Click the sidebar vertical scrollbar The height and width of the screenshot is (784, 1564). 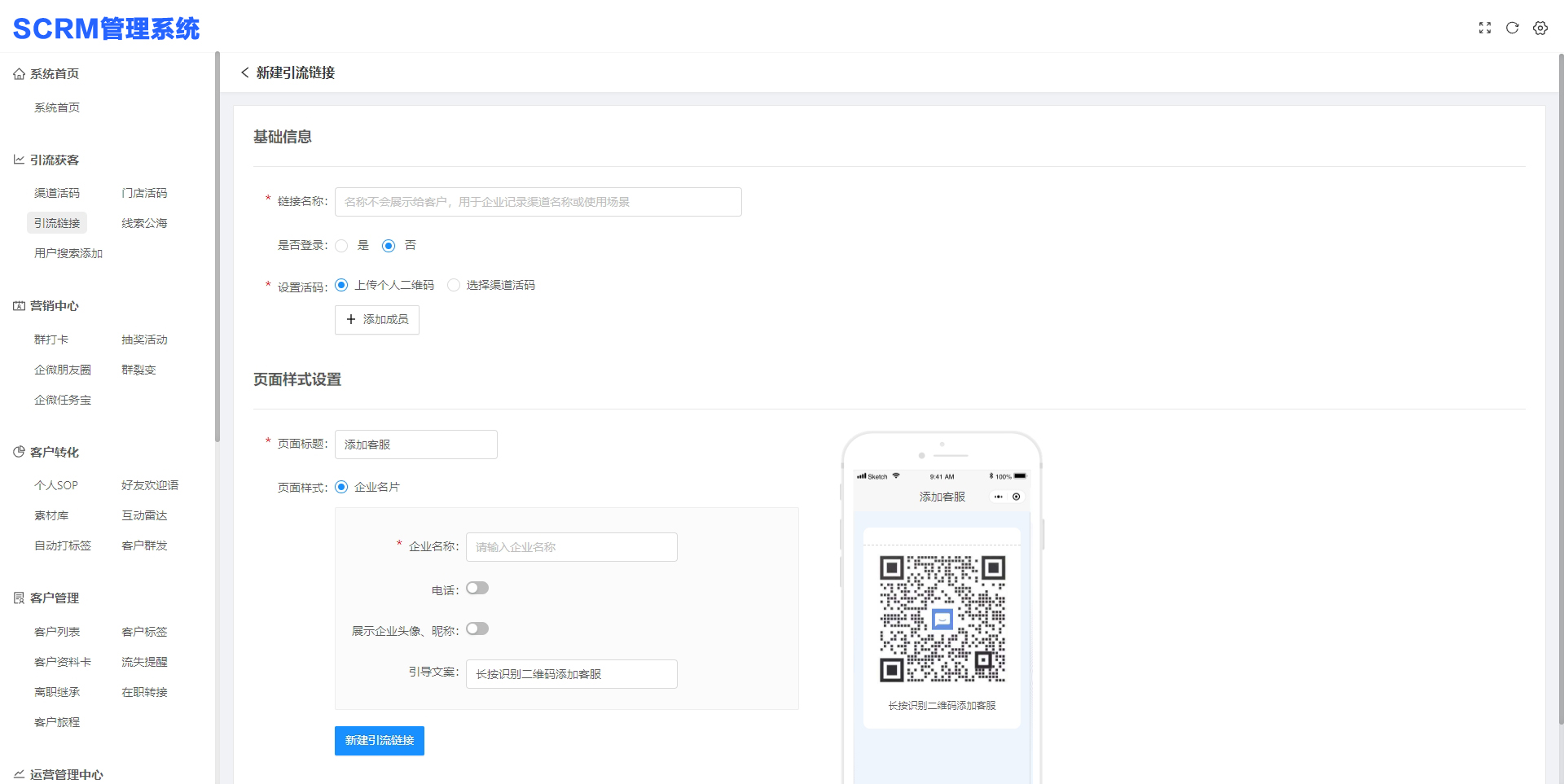(217, 247)
